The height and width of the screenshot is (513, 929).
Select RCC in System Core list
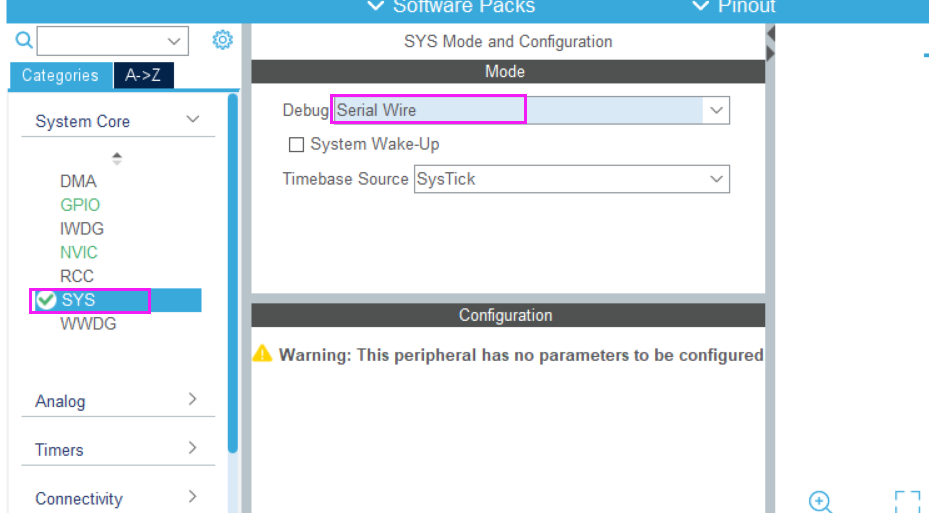tap(77, 276)
